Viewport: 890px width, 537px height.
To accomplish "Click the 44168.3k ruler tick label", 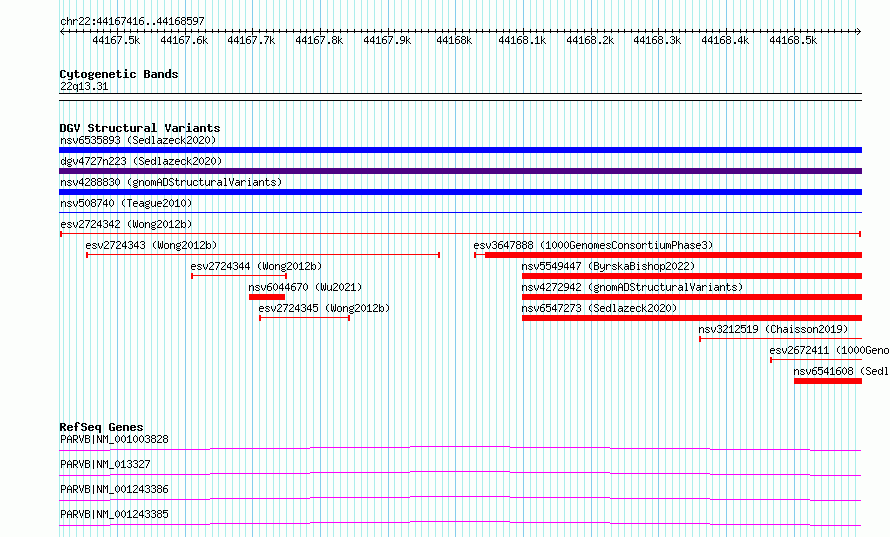I will (x=657, y=40).
